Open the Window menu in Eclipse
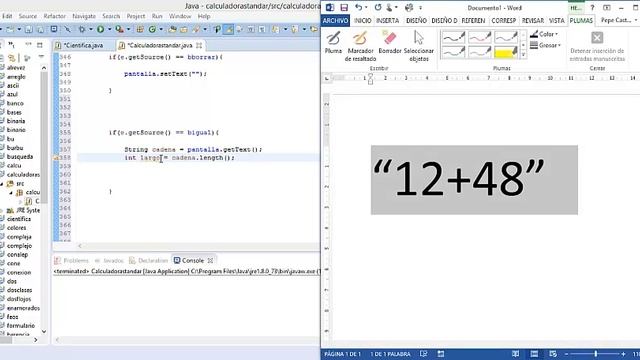The height and width of the screenshot is (360, 640). pyautogui.click(x=180, y=16)
